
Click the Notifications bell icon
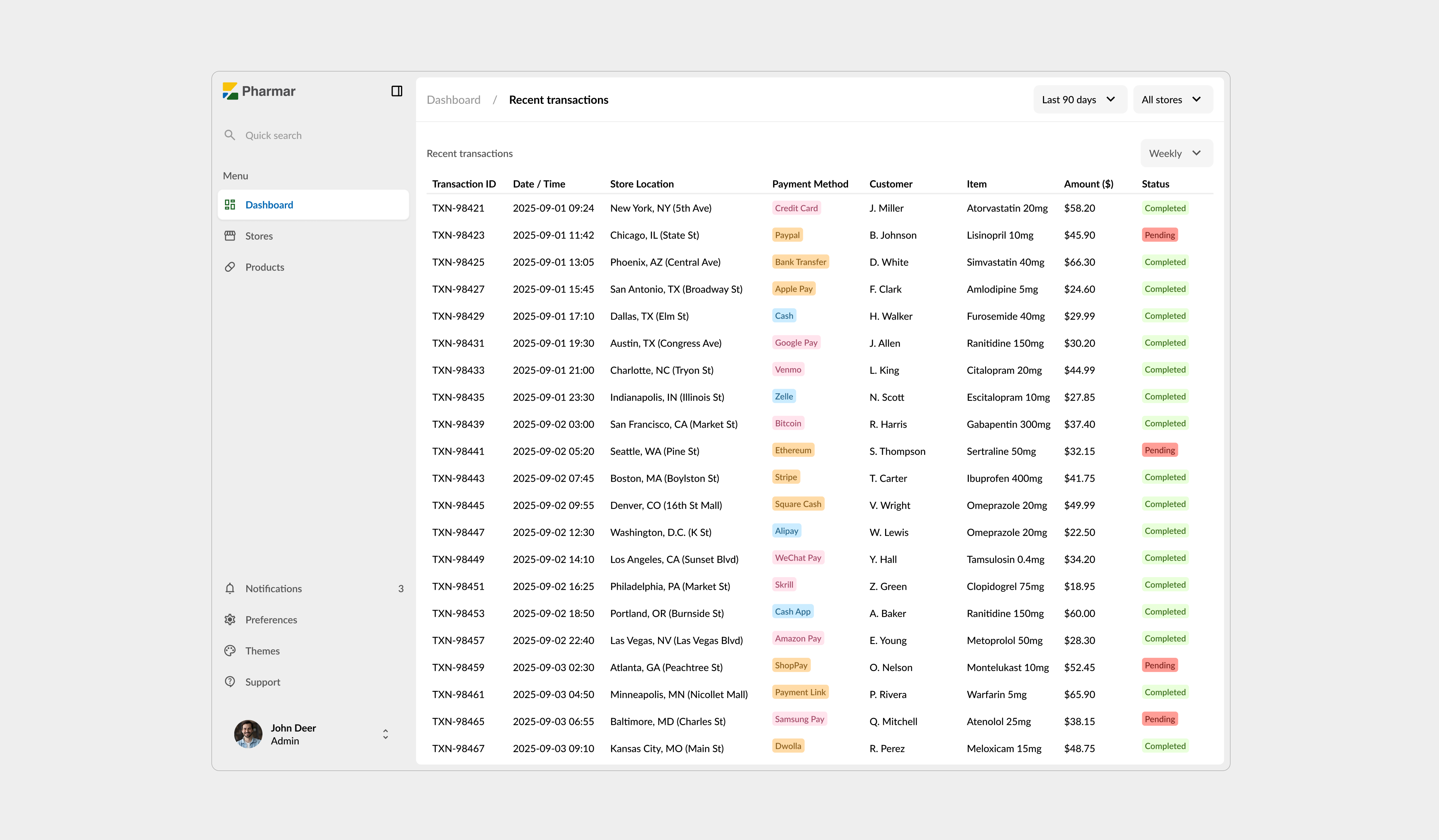click(x=230, y=589)
